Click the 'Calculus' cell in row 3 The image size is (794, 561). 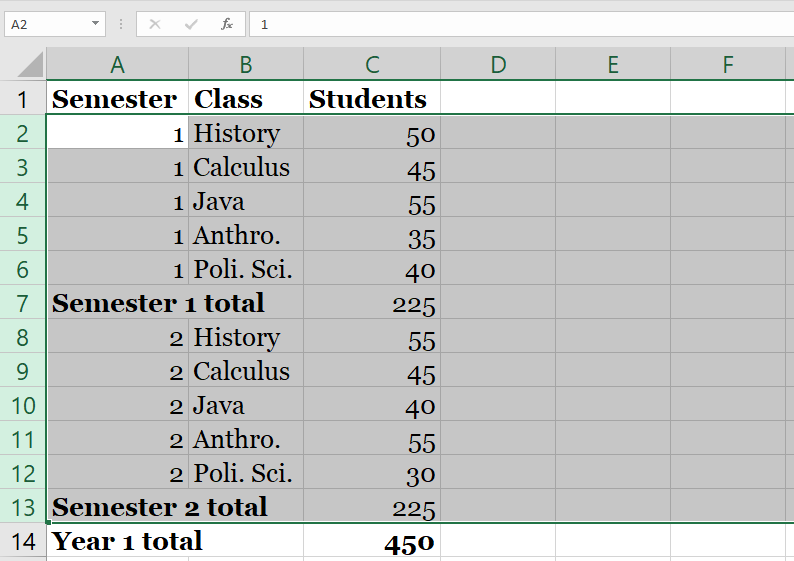pyautogui.click(x=246, y=167)
